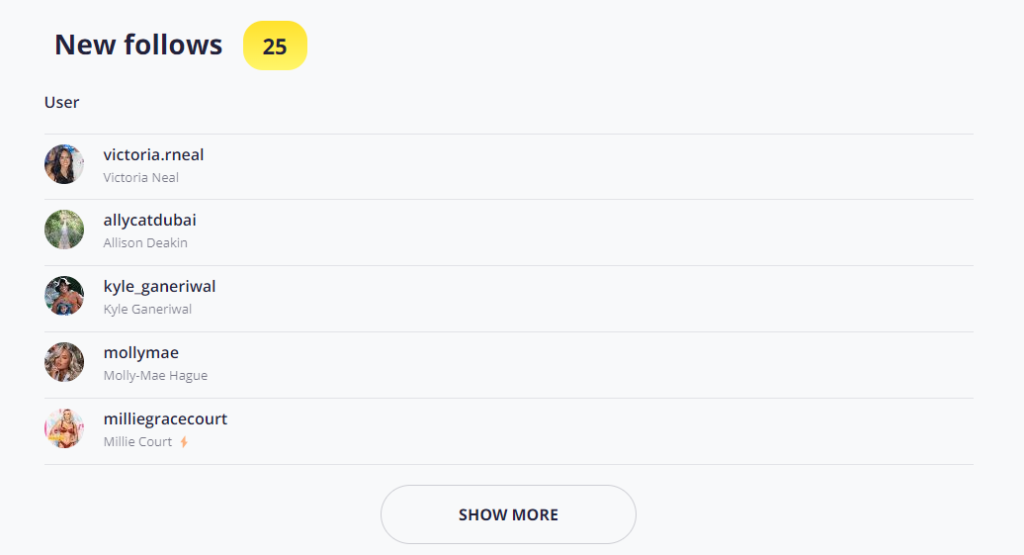The image size is (1024, 555).
Task: Click milliegracecourt avatar thumbnail
Action: [x=64, y=428]
